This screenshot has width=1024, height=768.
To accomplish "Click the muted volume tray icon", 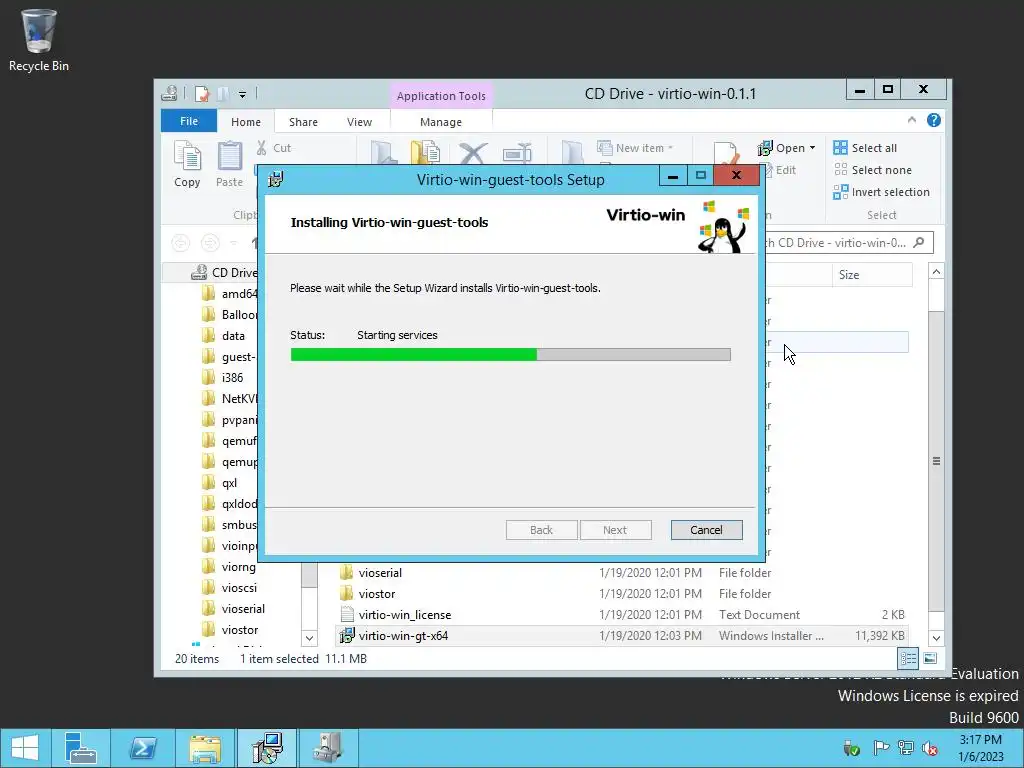I will click(930, 748).
